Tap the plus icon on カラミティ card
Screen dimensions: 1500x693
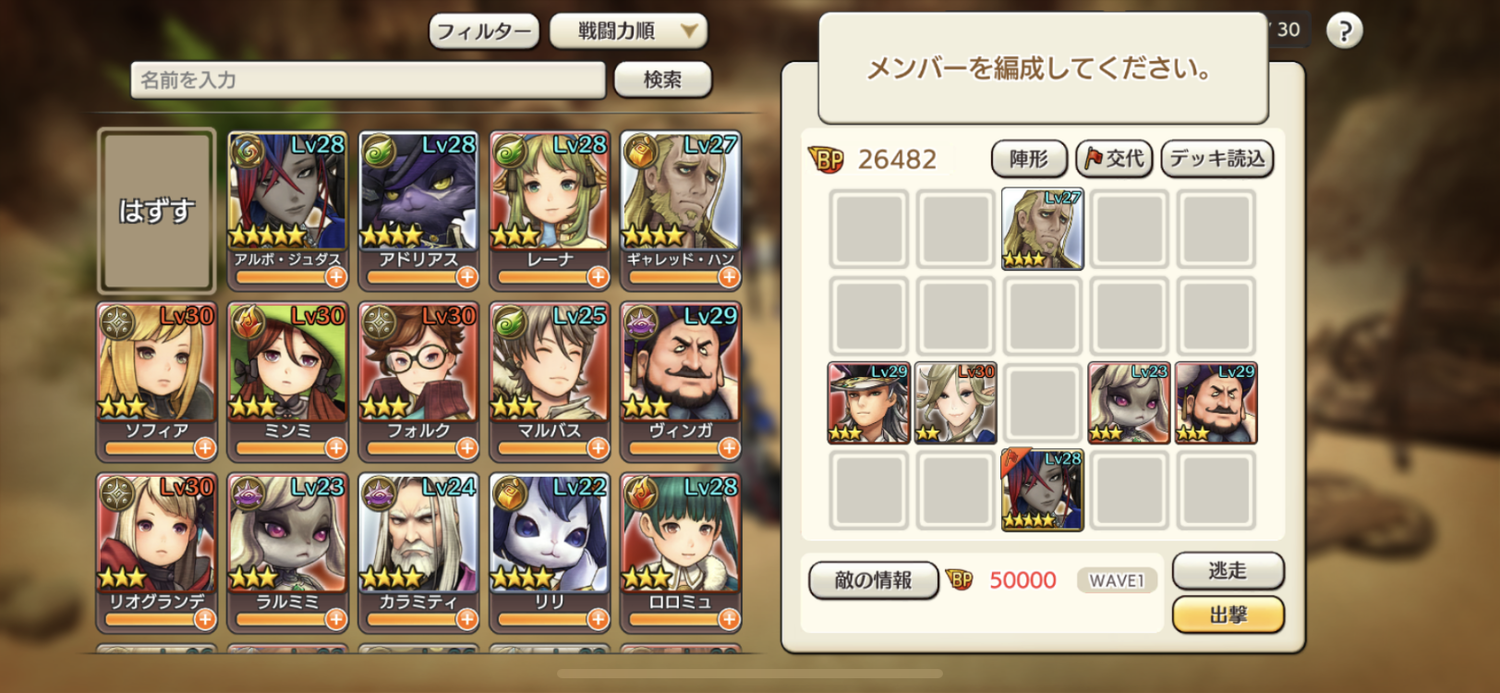pyautogui.click(x=467, y=619)
